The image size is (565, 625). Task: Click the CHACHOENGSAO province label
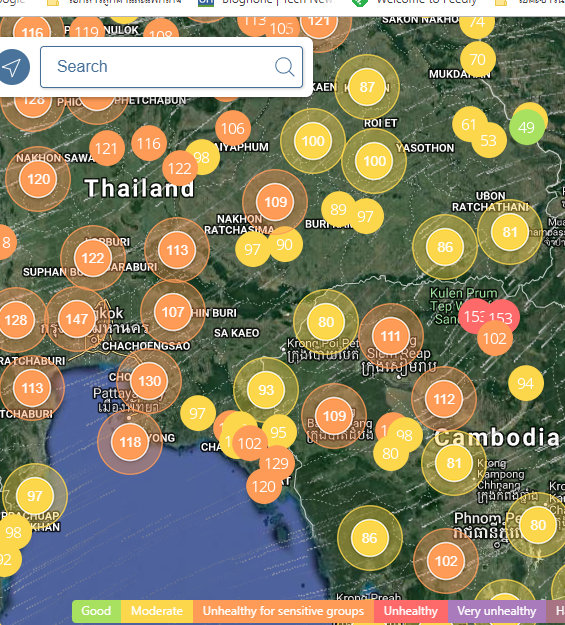(x=146, y=346)
